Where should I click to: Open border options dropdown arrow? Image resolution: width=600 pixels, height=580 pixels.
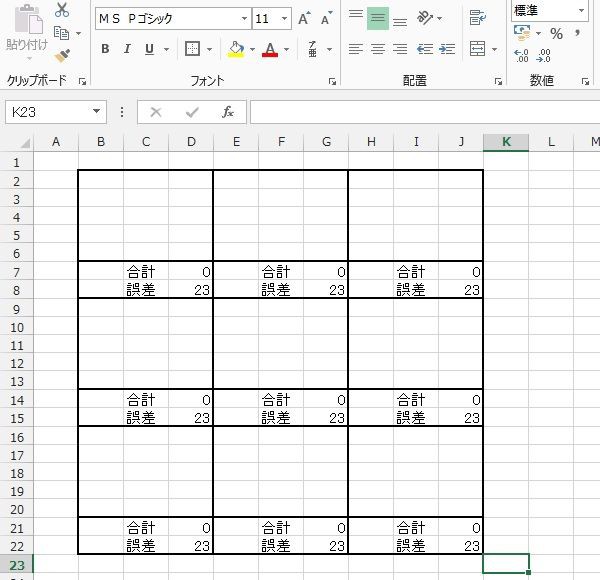tap(209, 49)
